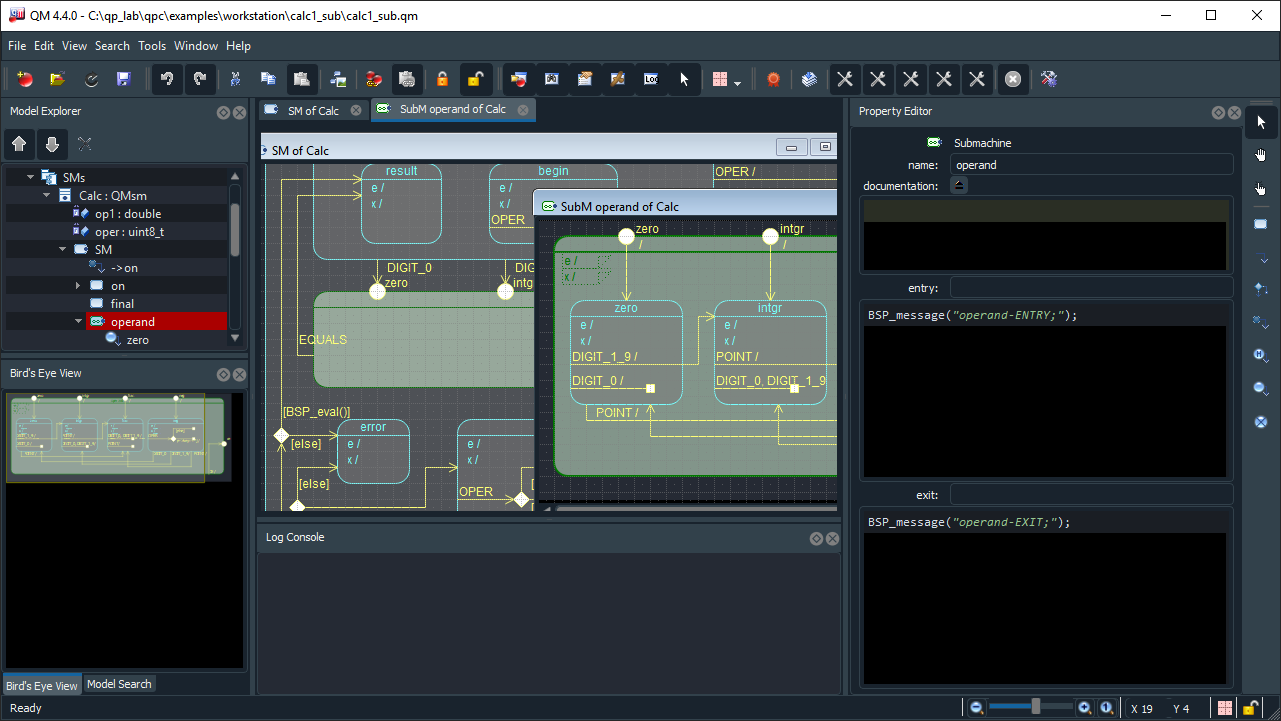Switch to the Model Search tab

click(119, 684)
